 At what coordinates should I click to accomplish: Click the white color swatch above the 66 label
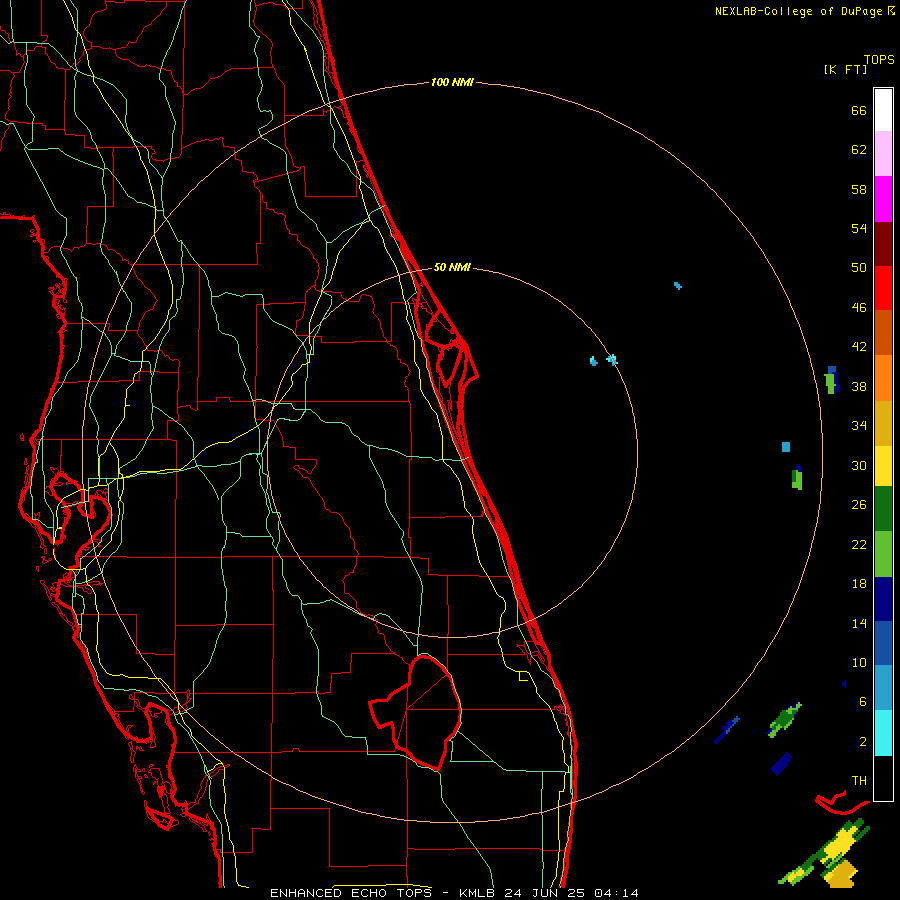point(883,110)
